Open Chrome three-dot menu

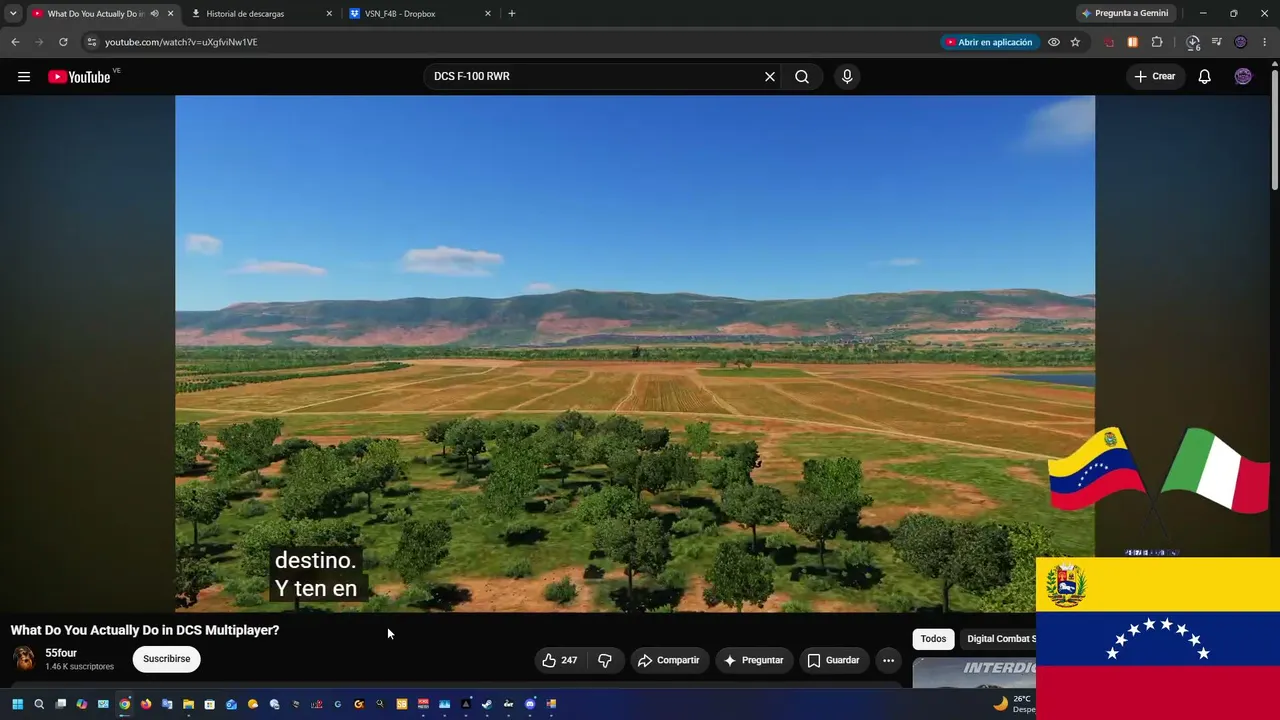click(x=1265, y=42)
